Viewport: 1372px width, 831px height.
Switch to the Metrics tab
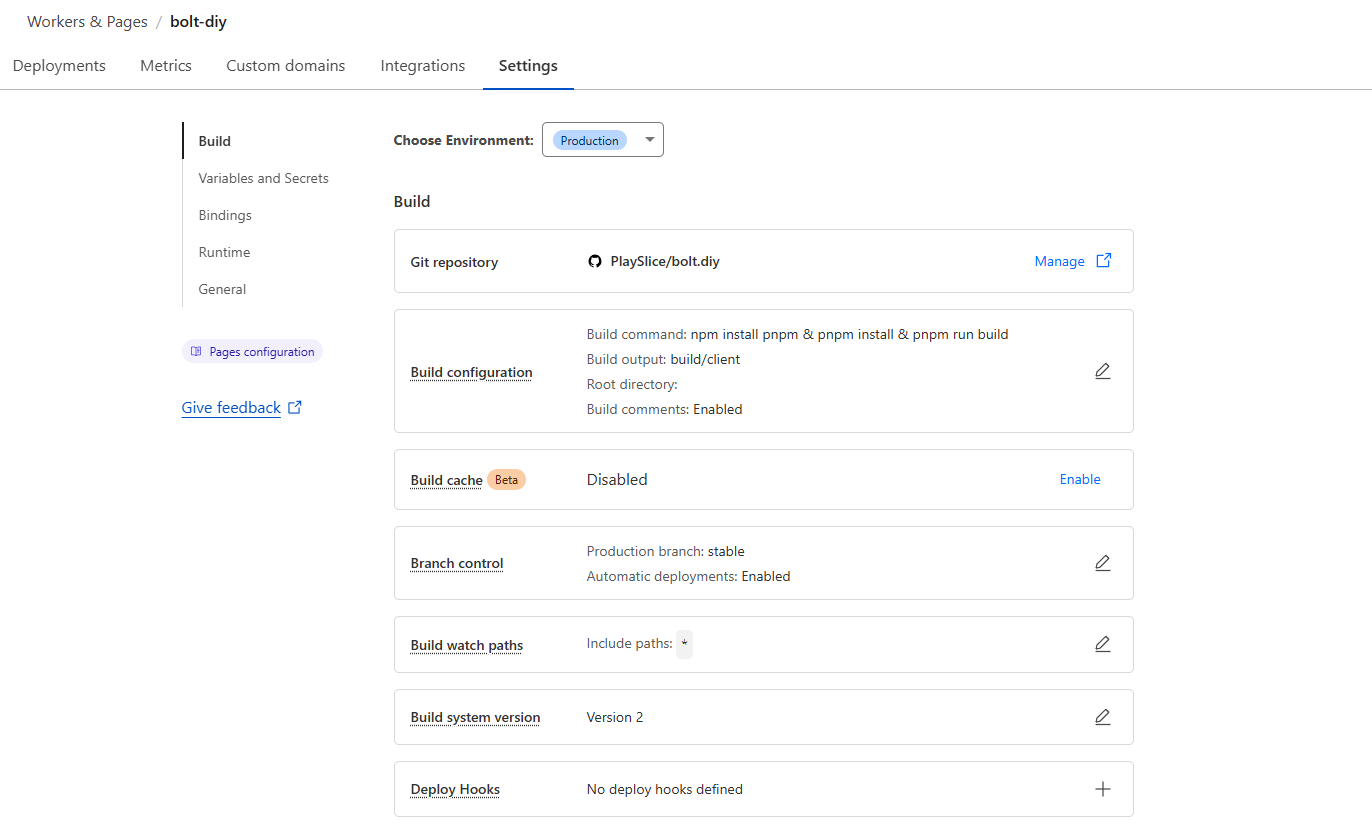(166, 66)
